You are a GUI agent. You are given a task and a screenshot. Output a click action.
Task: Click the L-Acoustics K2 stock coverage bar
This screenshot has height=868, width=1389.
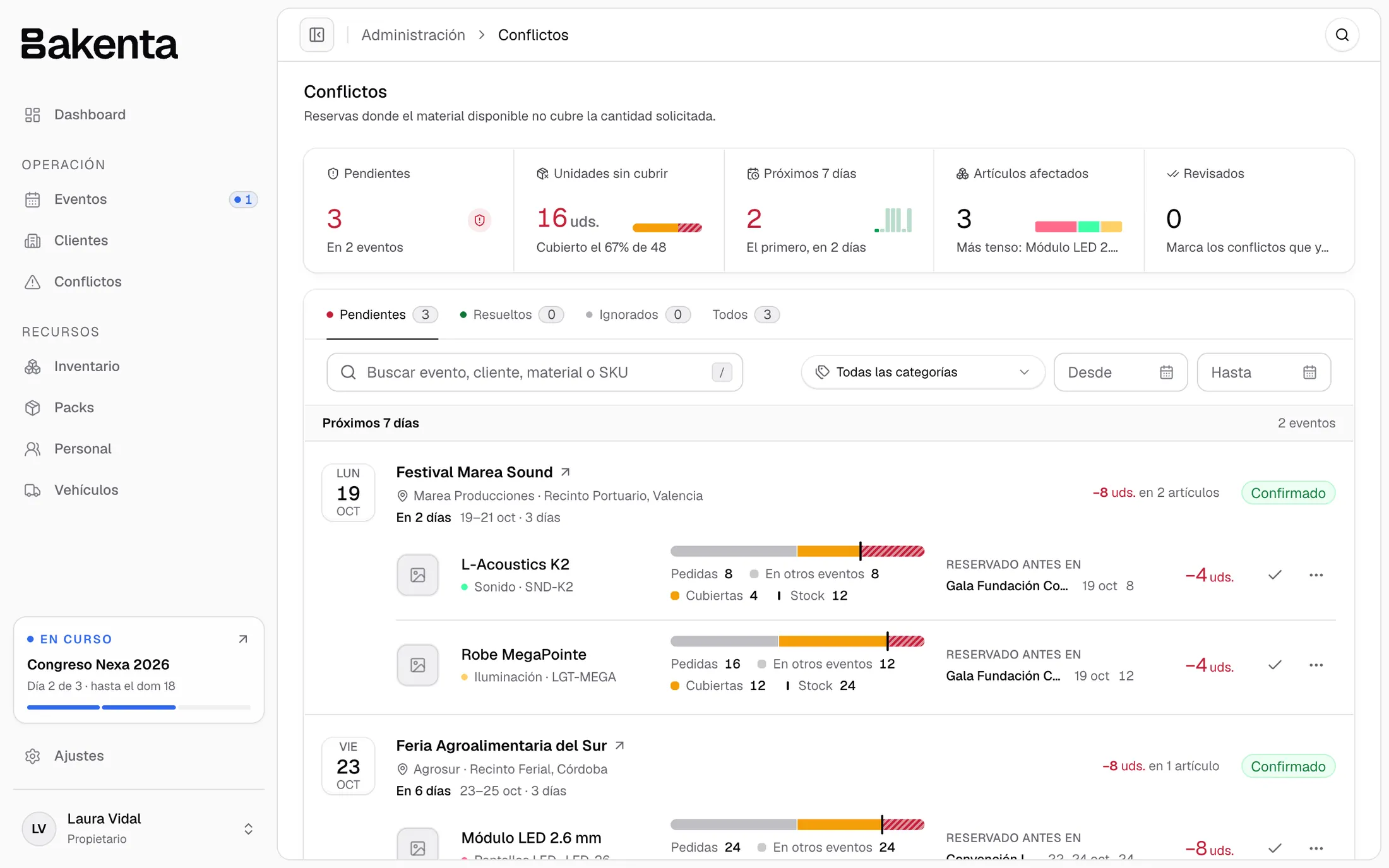tap(797, 551)
